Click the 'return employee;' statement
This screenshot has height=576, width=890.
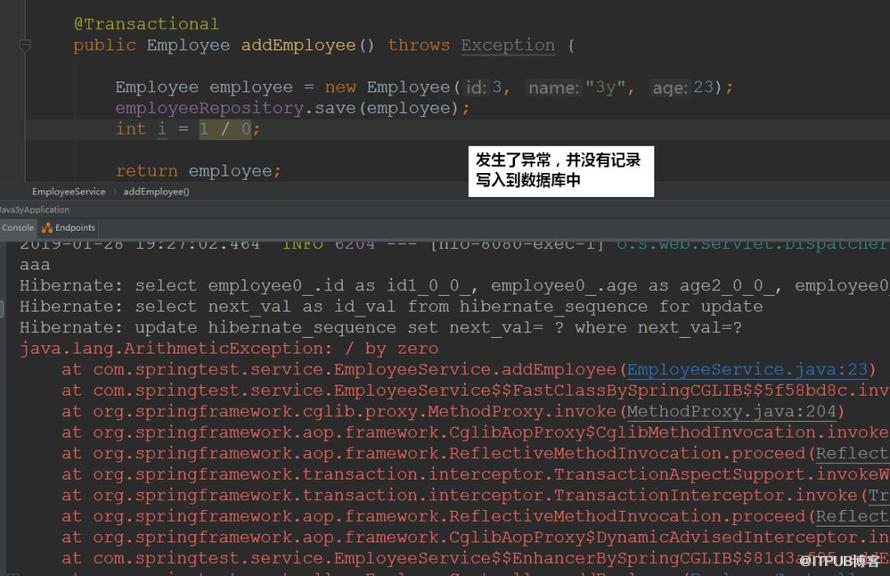(198, 171)
